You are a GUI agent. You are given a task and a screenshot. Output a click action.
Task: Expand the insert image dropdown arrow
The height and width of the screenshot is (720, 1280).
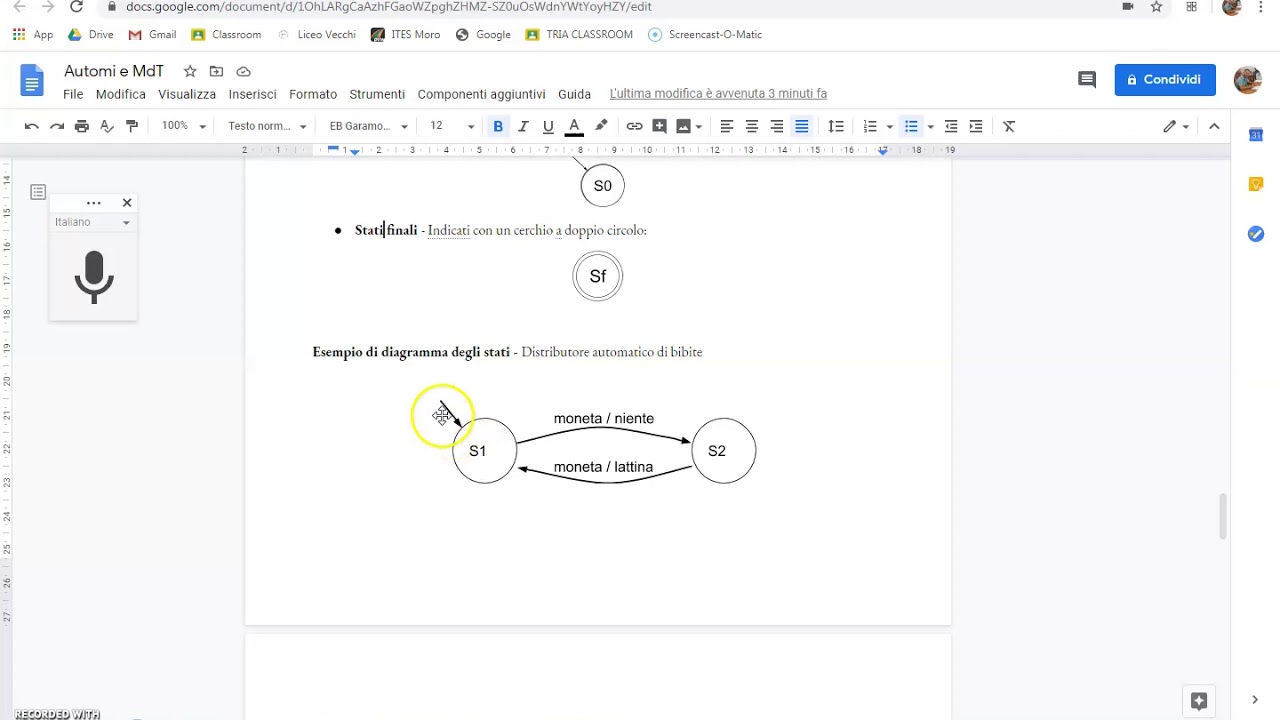698,126
